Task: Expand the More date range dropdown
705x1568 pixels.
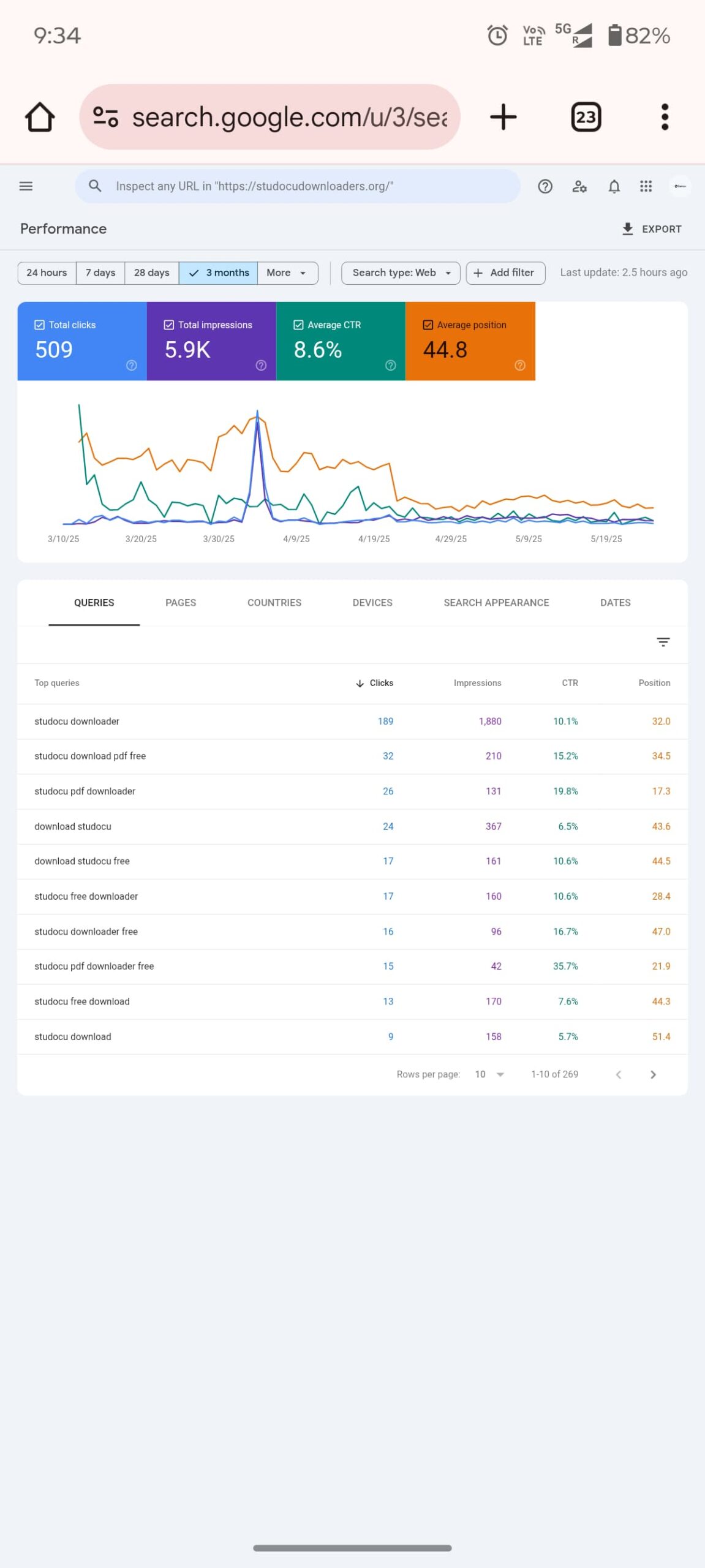Action: pyautogui.click(x=288, y=273)
